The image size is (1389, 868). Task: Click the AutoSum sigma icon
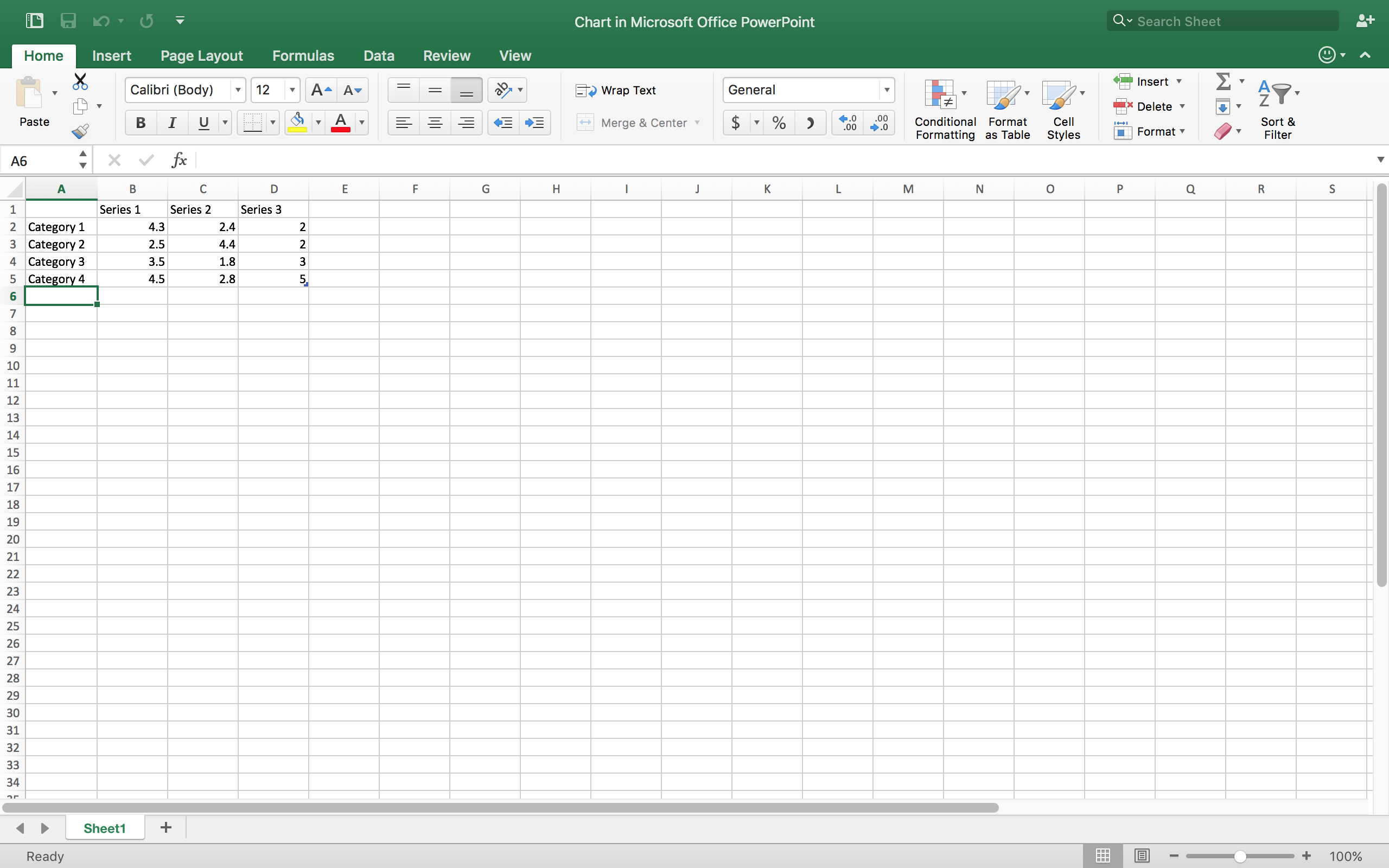(x=1223, y=81)
